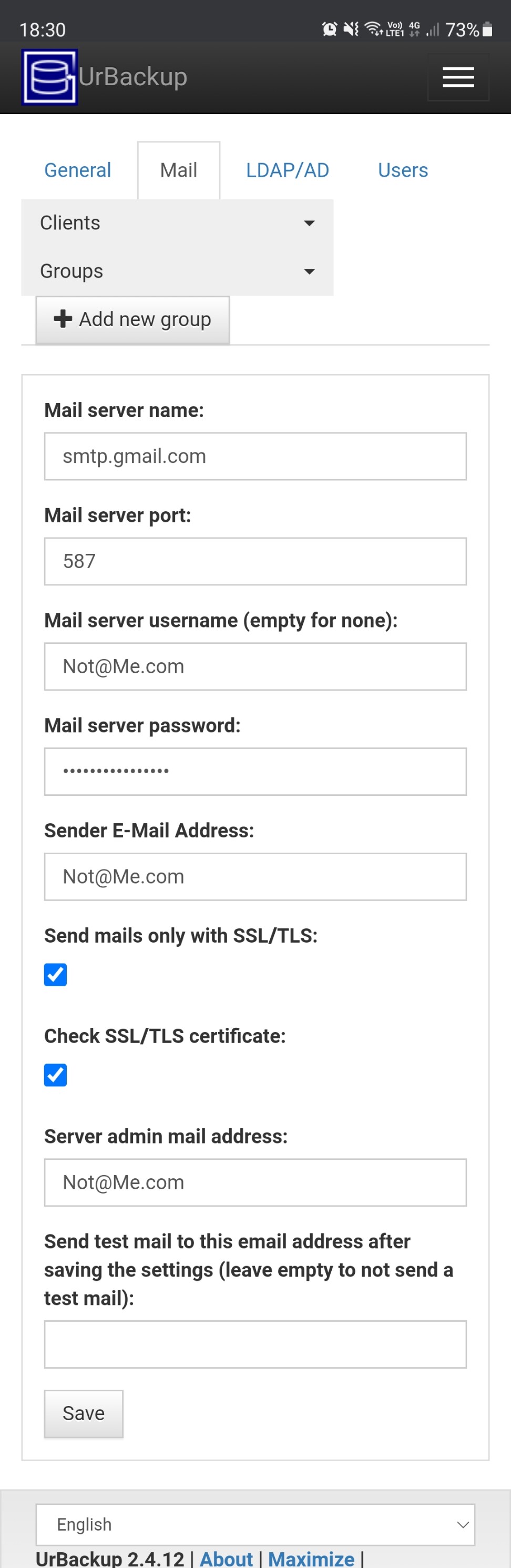The width and height of the screenshot is (511, 1568).
Task: Switch to the General tab
Action: click(78, 170)
